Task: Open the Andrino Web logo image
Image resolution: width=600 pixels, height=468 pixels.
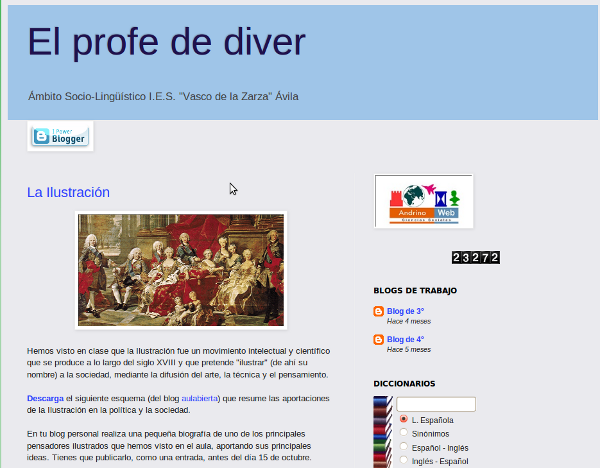Action: [424, 201]
